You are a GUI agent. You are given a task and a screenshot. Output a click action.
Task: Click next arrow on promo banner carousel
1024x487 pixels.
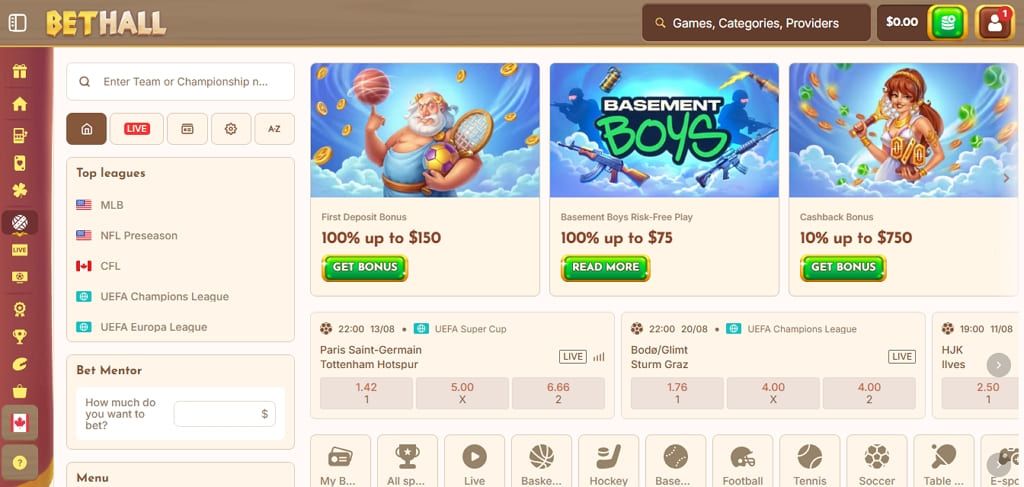(x=1006, y=178)
